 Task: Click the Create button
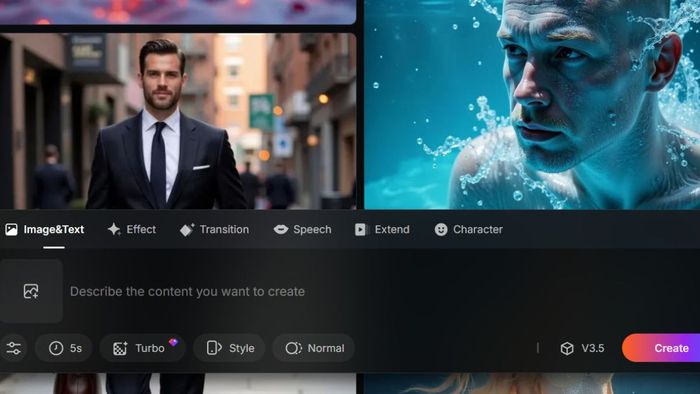pyautogui.click(x=662, y=348)
